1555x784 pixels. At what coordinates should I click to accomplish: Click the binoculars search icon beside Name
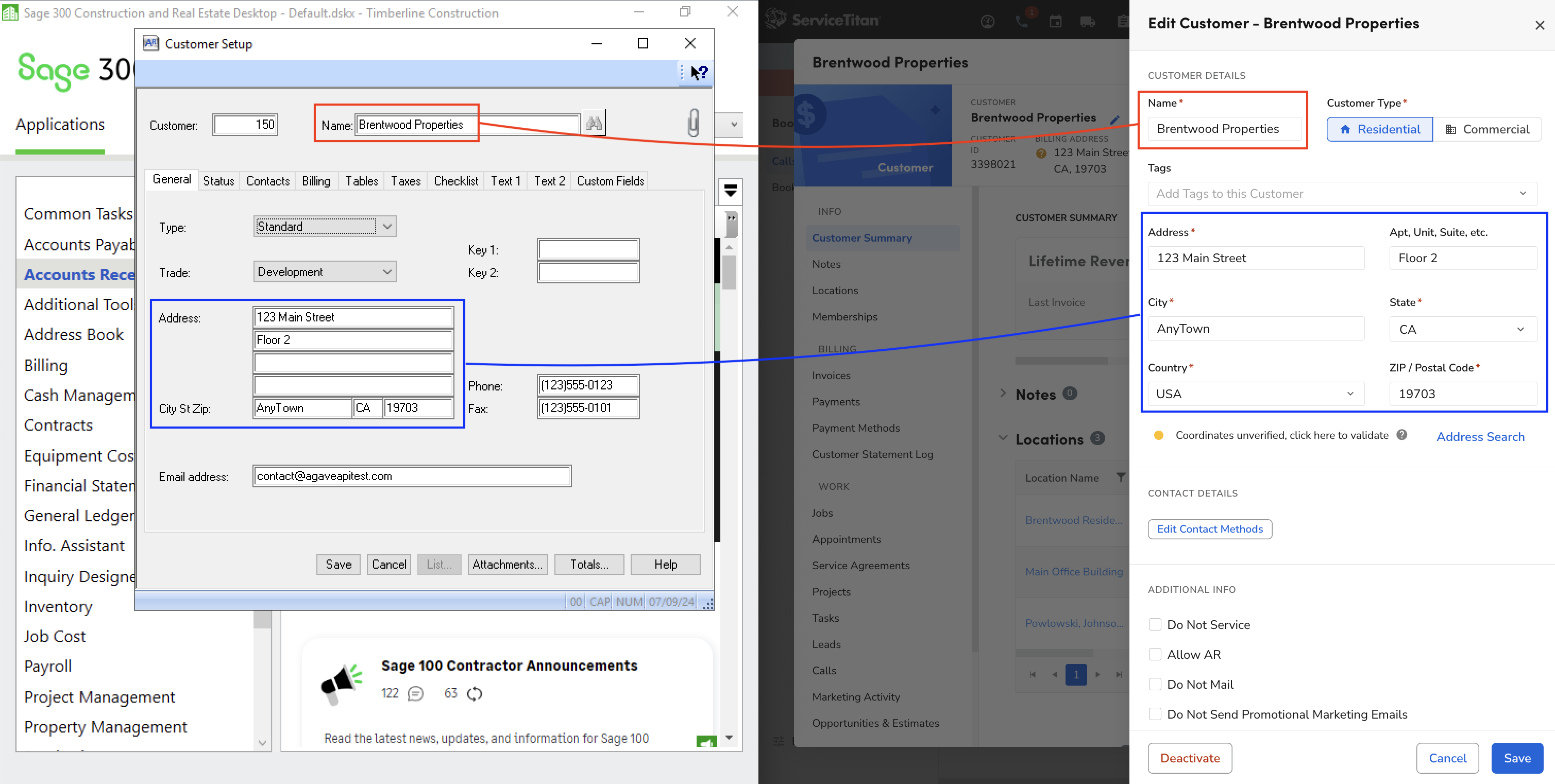point(594,124)
